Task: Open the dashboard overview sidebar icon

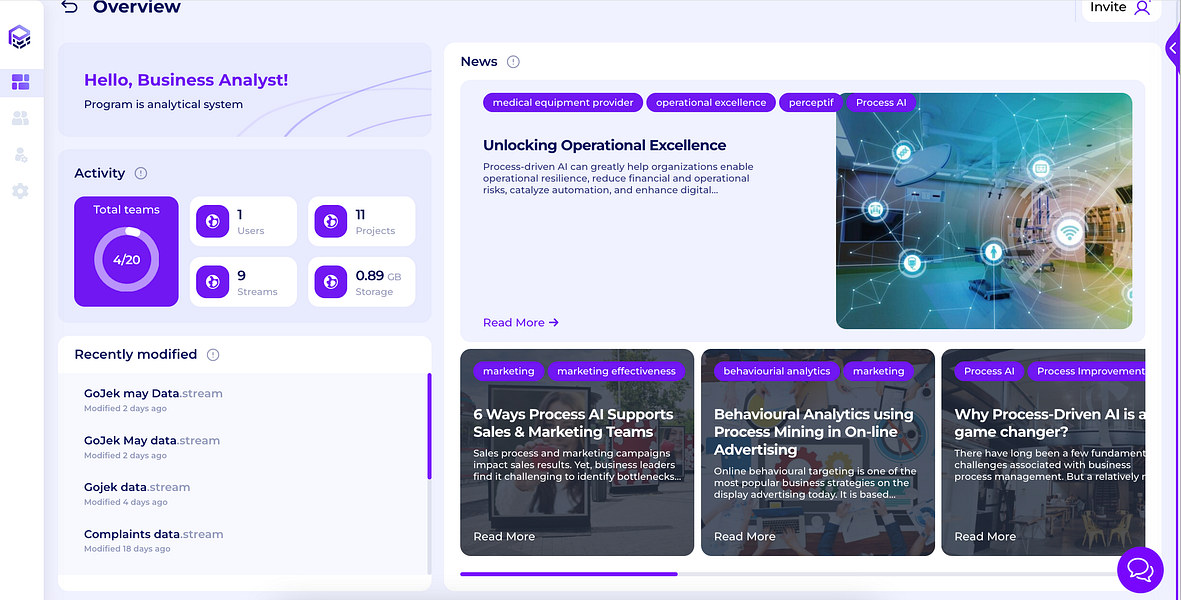Action: [20, 82]
